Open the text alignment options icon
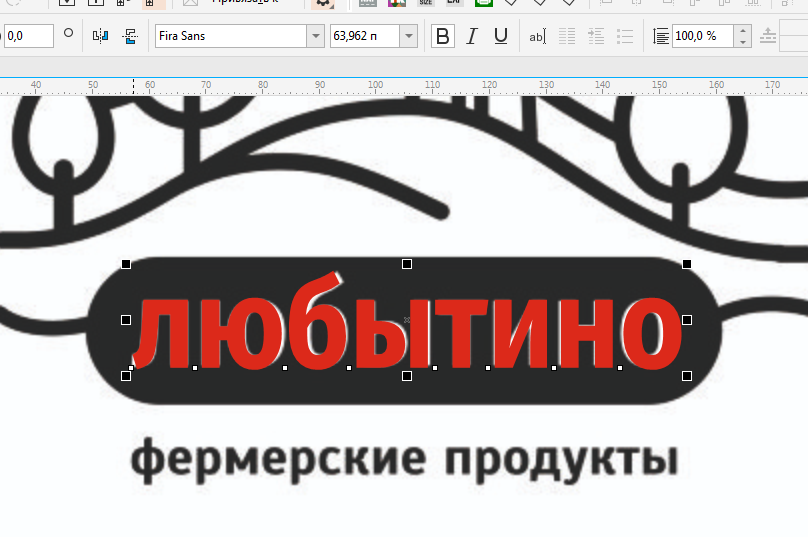 coord(567,36)
